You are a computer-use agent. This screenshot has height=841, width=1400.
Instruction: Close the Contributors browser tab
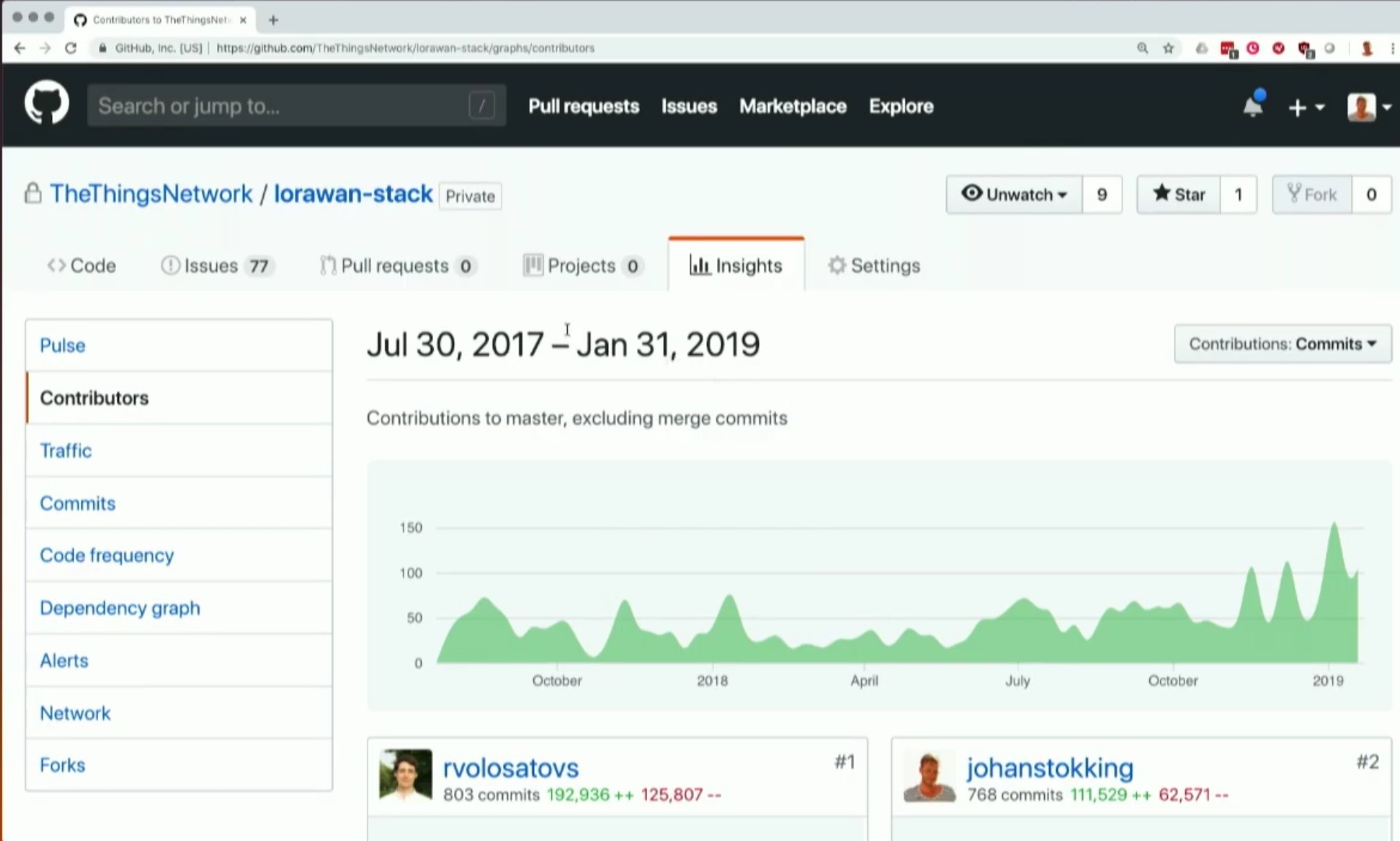coord(243,20)
